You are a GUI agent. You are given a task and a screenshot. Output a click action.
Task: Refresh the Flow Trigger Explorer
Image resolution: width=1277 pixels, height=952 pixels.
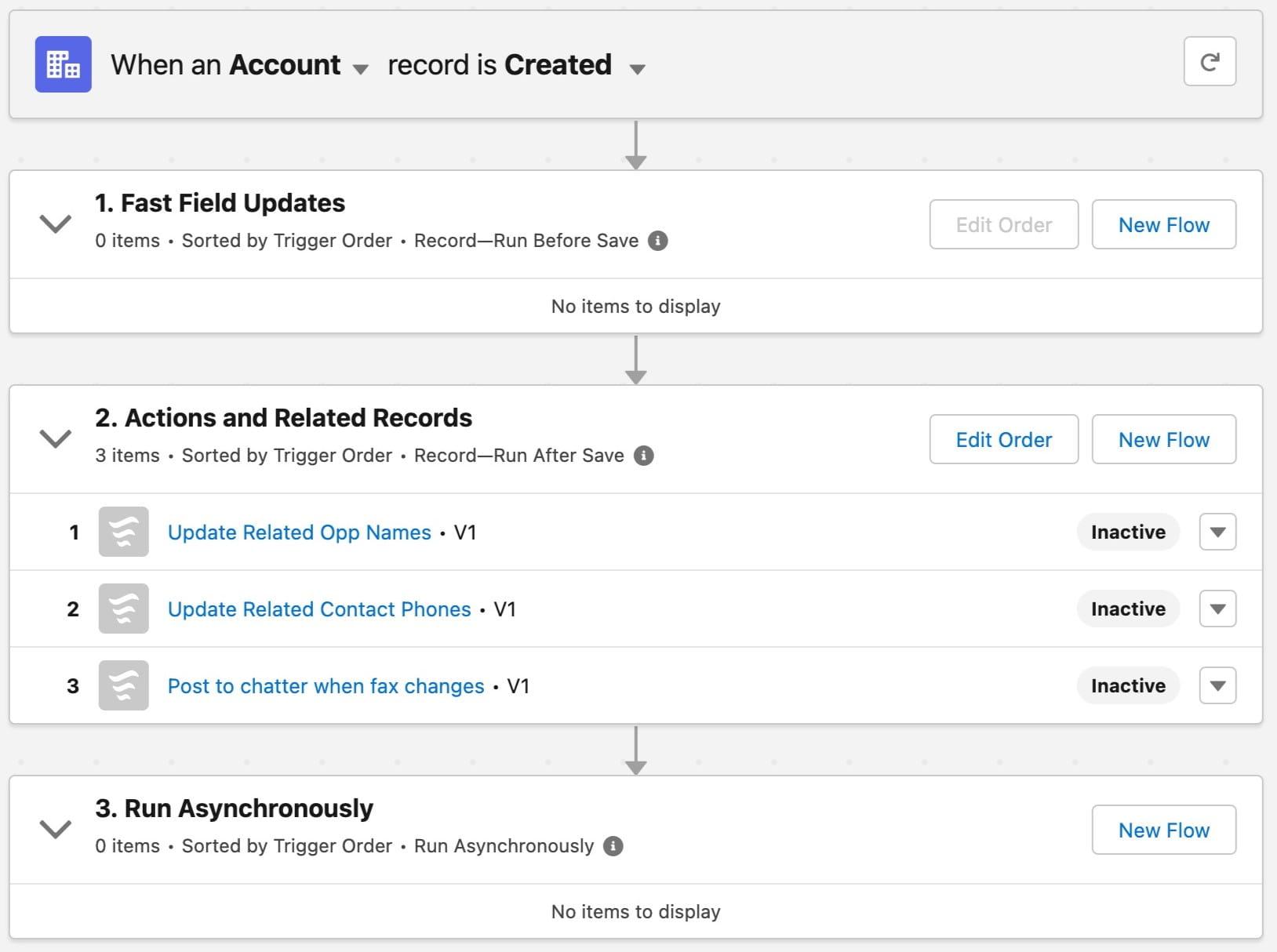tap(1210, 61)
